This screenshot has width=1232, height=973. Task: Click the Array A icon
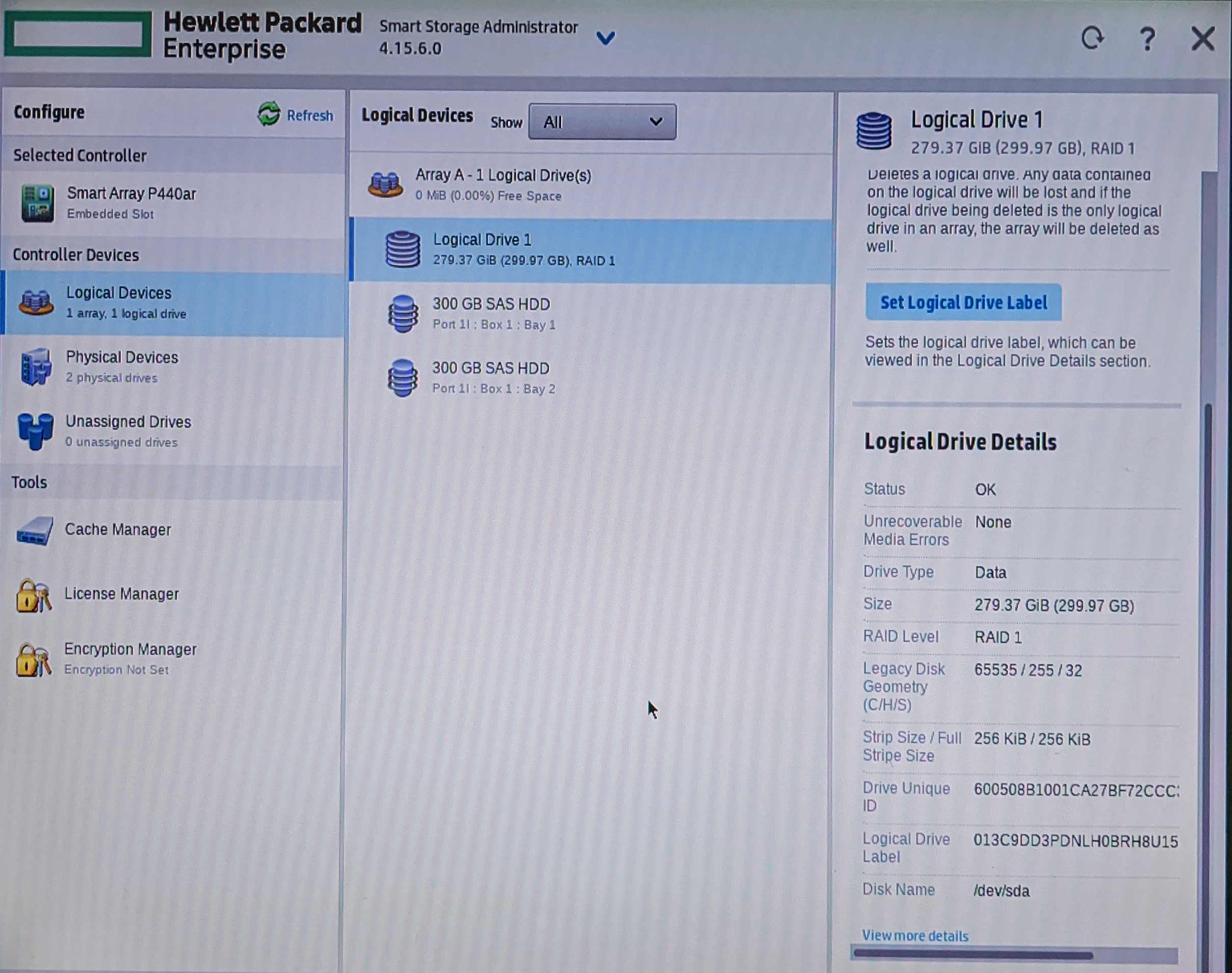(385, 185)
